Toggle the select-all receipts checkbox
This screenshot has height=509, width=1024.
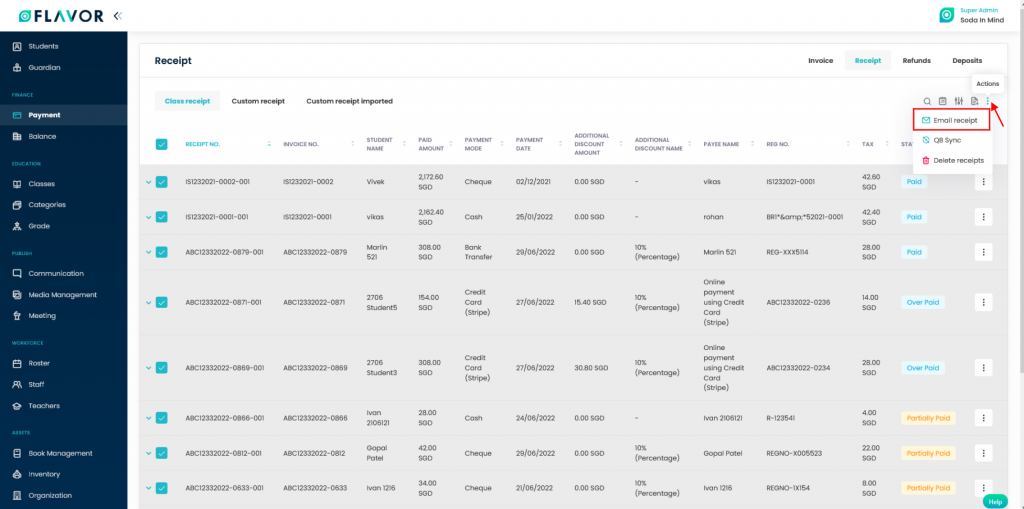pyautogui.click(x=161, y=144)
